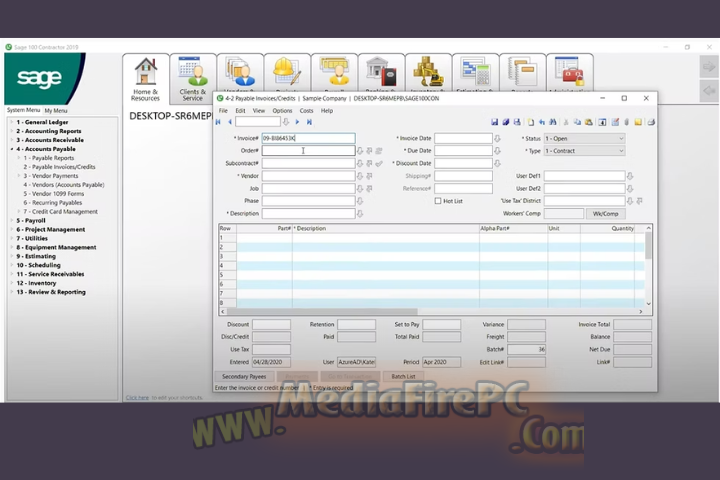Click in the User Def1 input field

(x=584, y=176)
